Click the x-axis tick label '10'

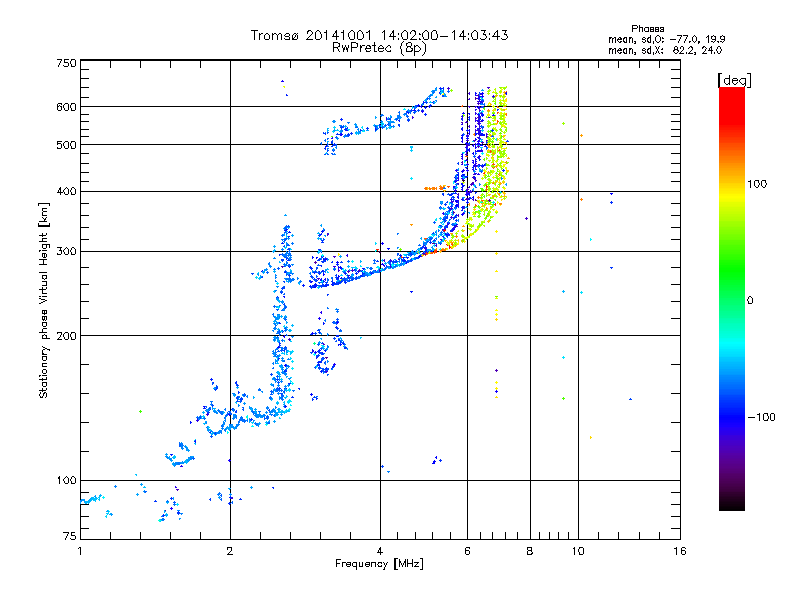tap(578, 551)
